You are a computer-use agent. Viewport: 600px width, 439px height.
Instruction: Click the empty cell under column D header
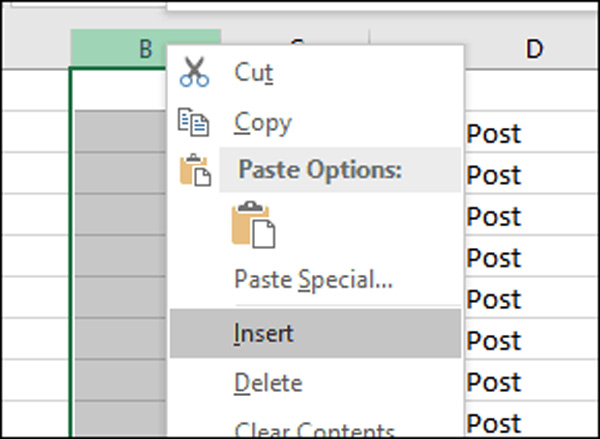tap(532, 90)
